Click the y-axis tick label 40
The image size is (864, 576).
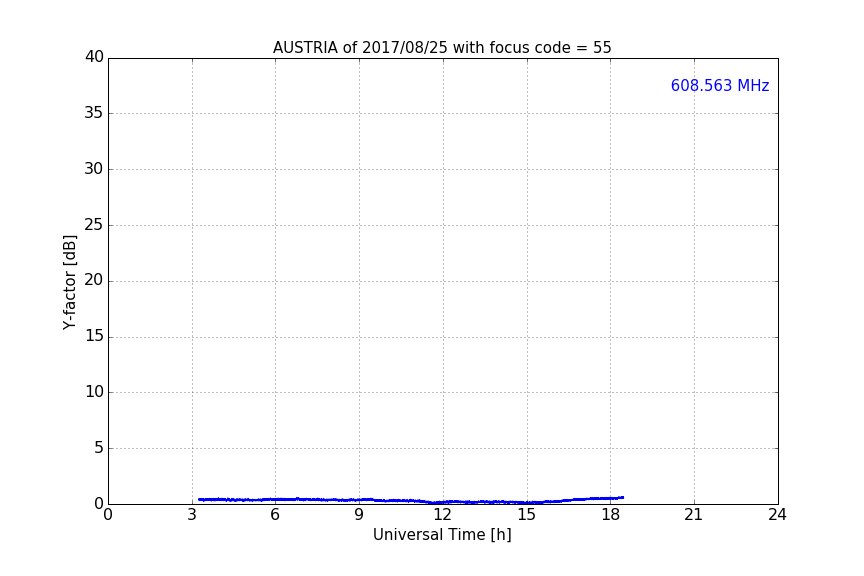94,57
